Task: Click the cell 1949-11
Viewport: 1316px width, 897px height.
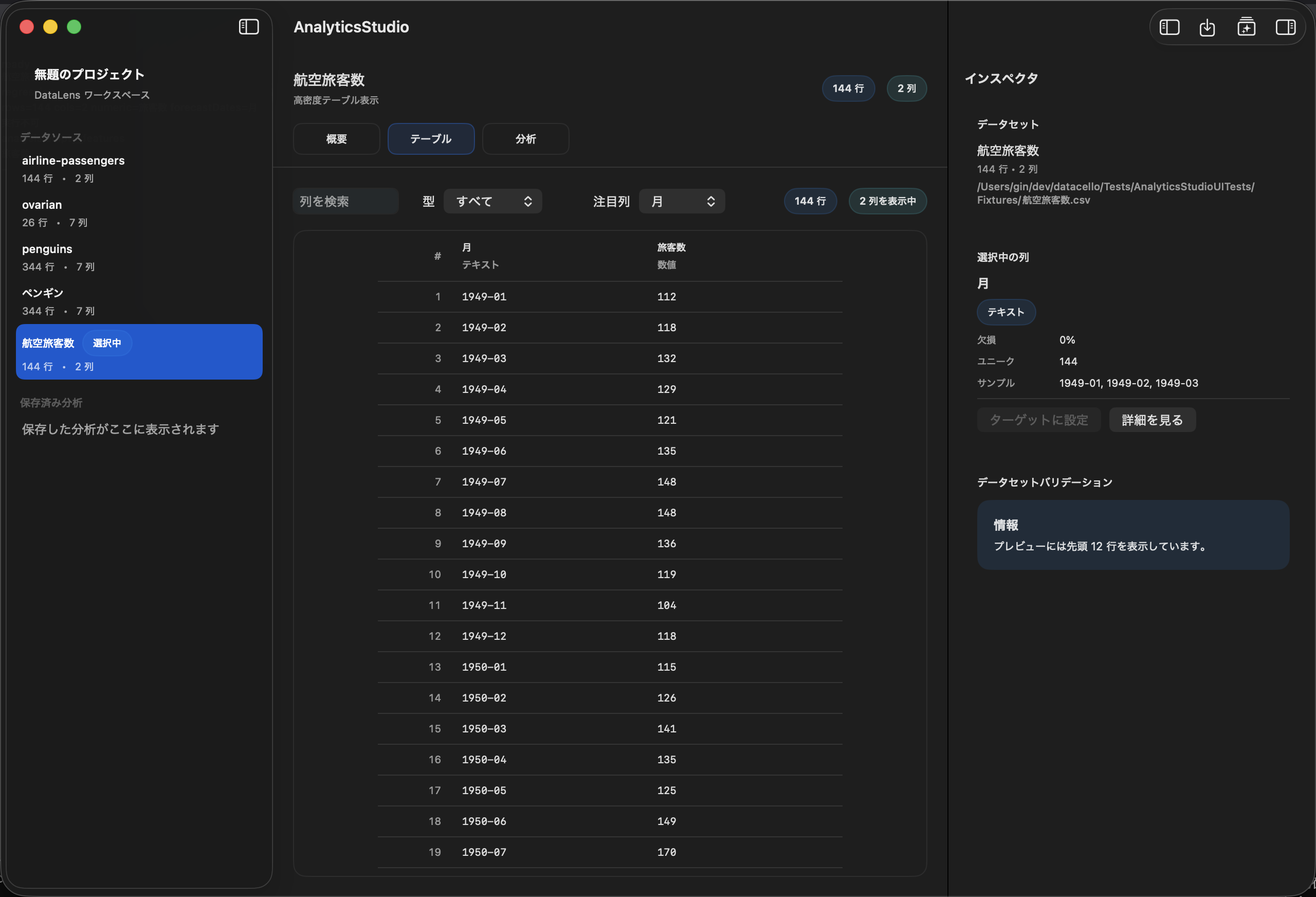Action: coord(484,605)
